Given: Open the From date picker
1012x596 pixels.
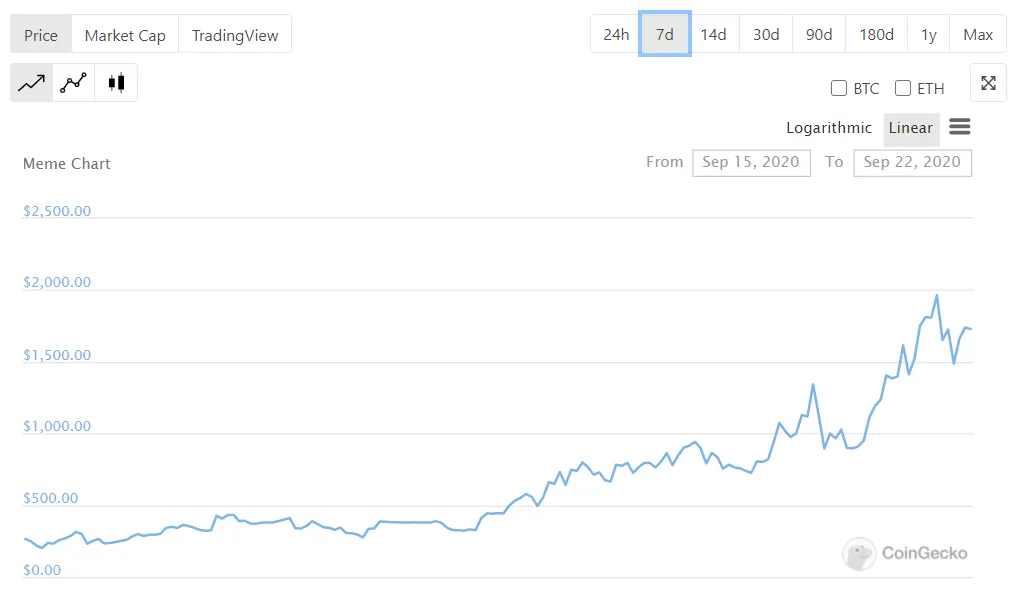Looking at the screenshot, I should 751,162.
